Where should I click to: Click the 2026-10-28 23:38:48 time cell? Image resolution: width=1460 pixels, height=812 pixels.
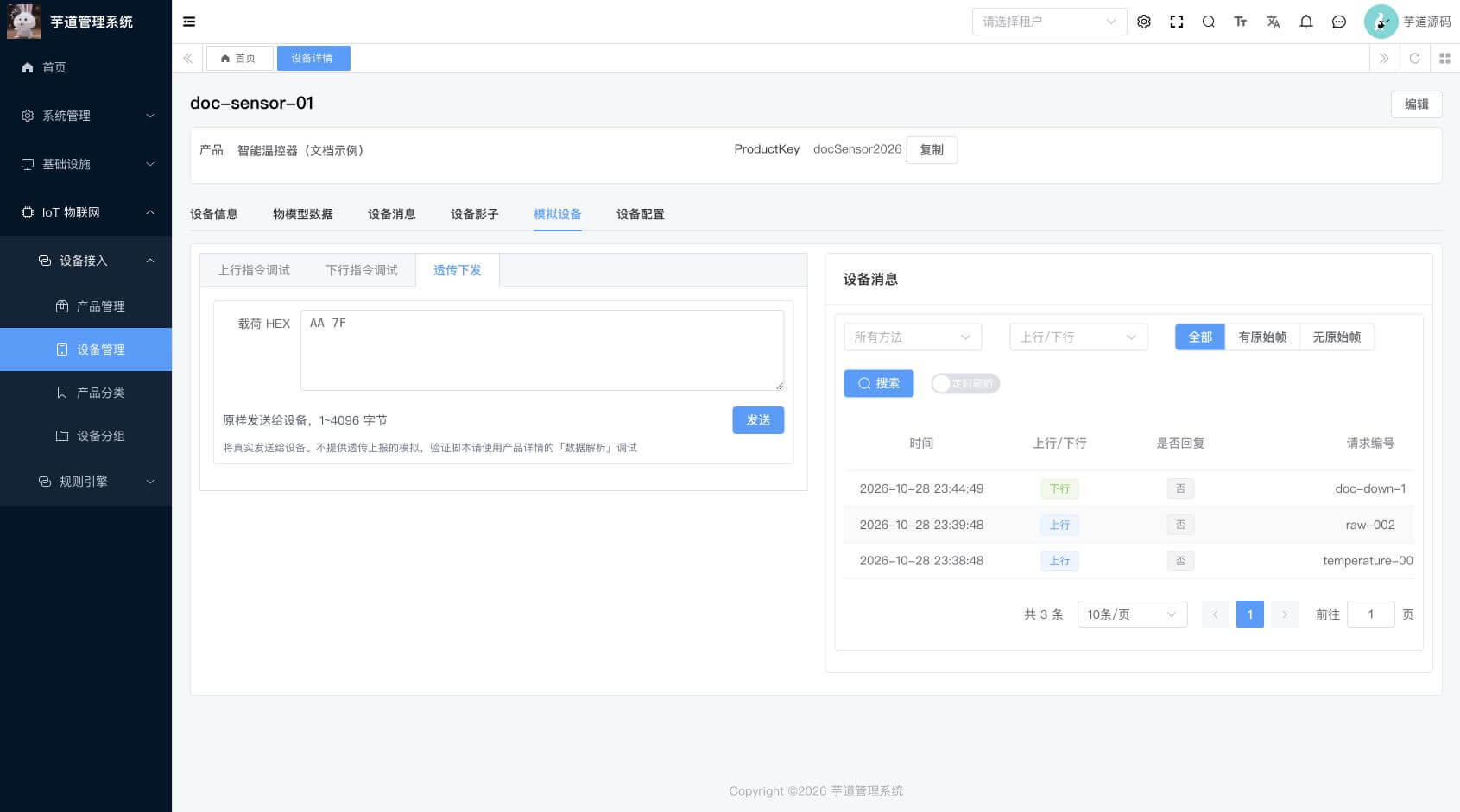(x=921, y=561)
